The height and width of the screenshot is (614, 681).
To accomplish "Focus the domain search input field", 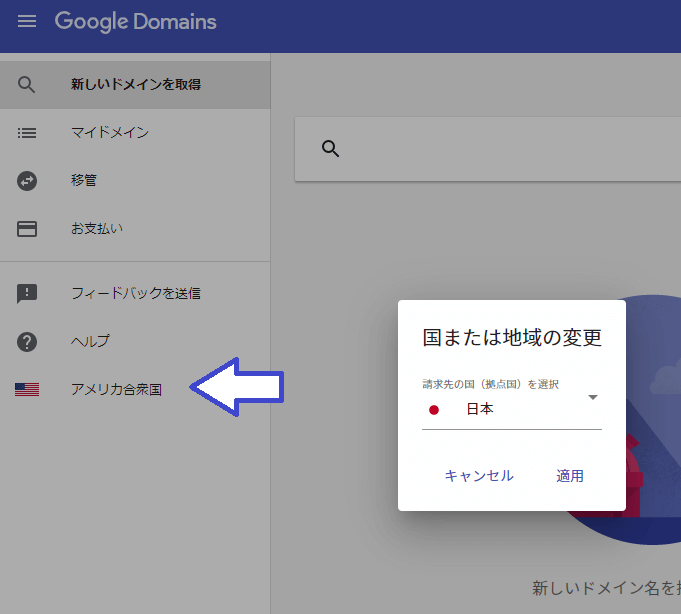I will [488, 149].
